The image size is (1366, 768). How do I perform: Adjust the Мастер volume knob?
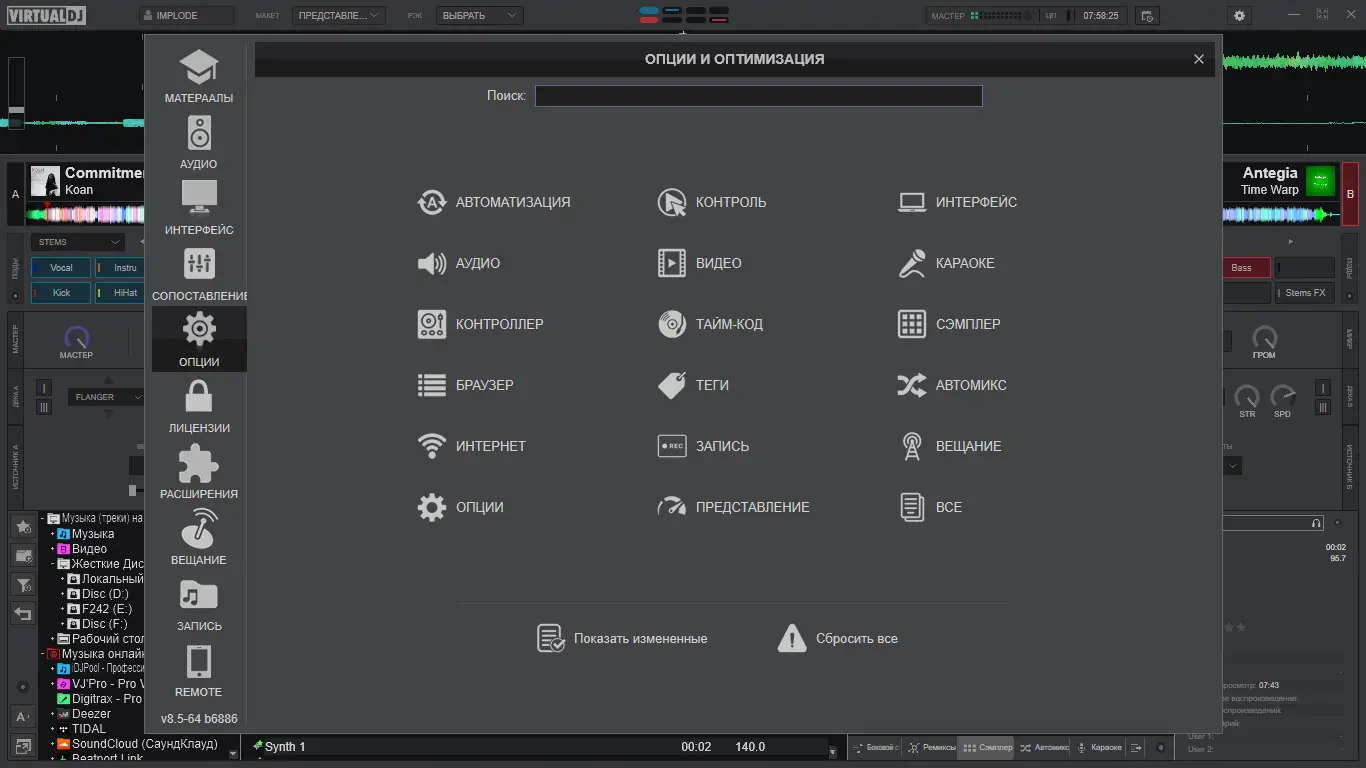76,338
